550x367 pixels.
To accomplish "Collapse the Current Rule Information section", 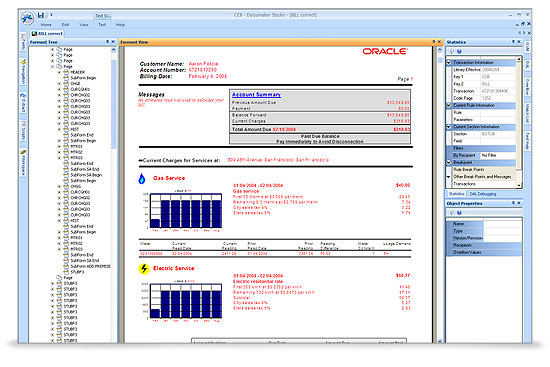I will [x=449, y=105].
